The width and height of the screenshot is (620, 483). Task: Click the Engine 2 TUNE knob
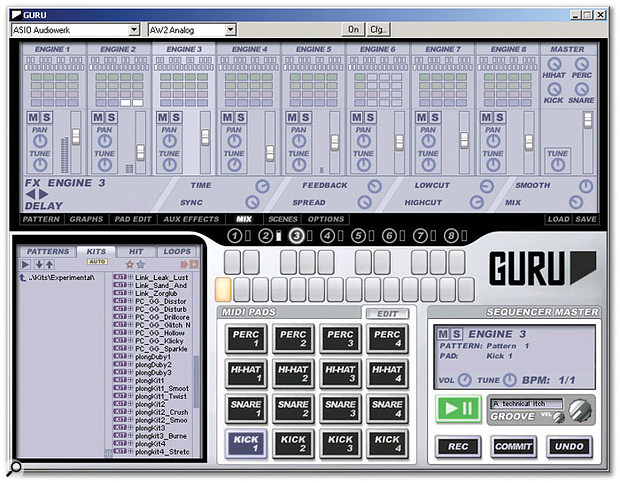tap(105, 165)
